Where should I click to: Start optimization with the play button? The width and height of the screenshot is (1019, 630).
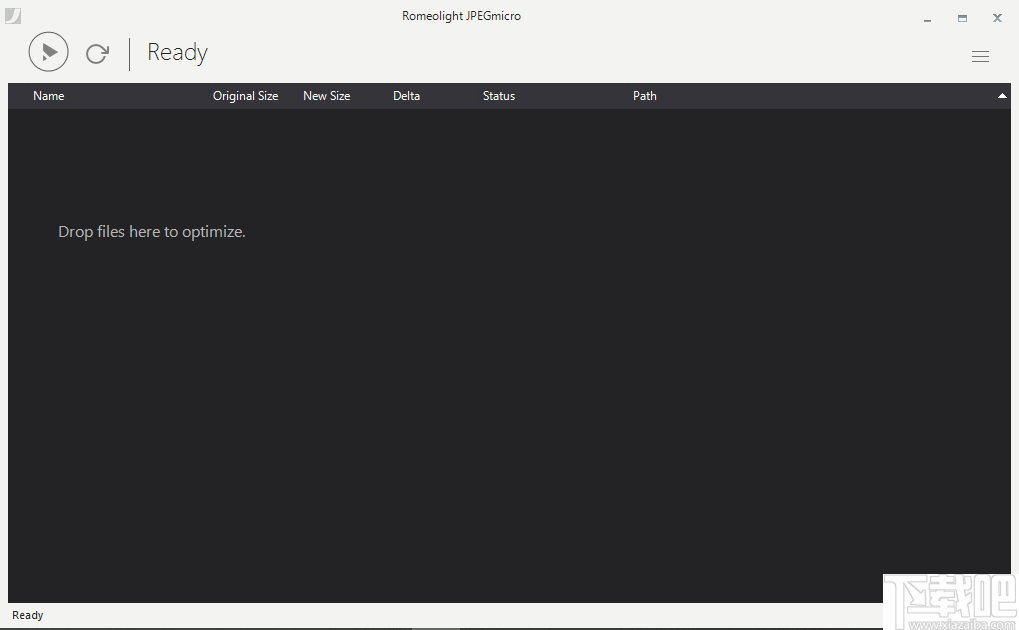[x=49, y=52]
